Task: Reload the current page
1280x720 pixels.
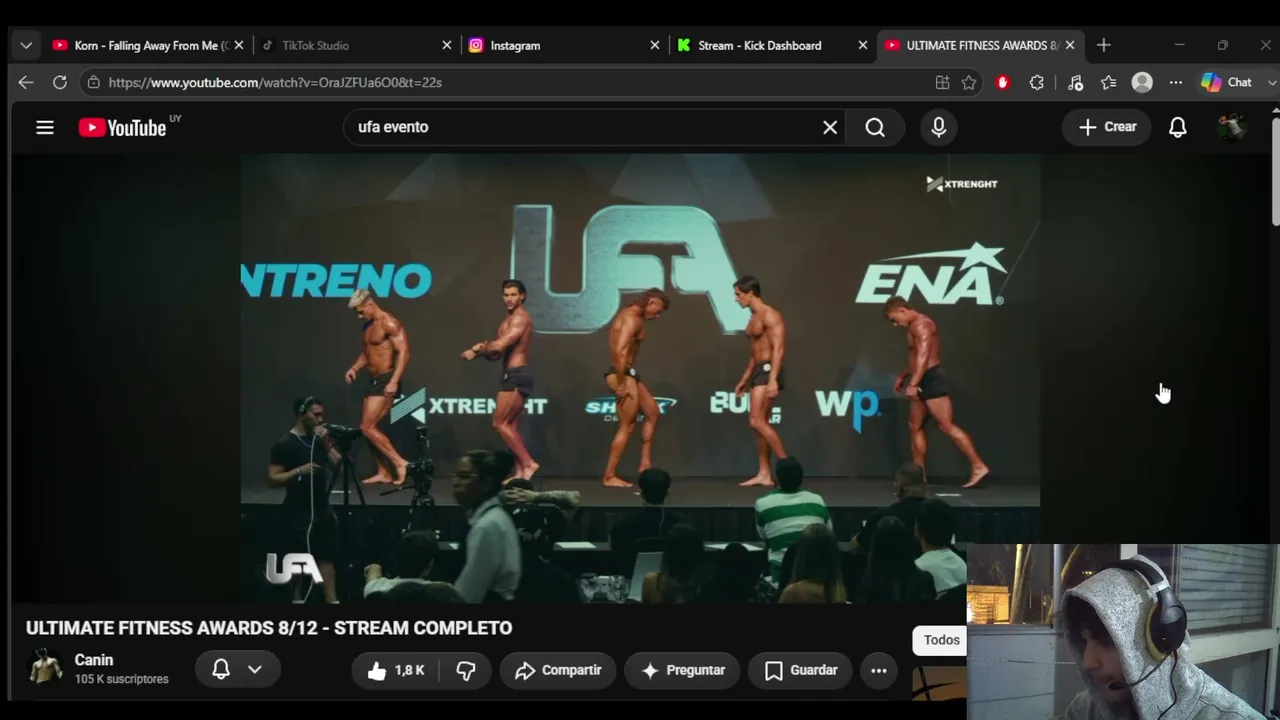Action: pos(60,82)
